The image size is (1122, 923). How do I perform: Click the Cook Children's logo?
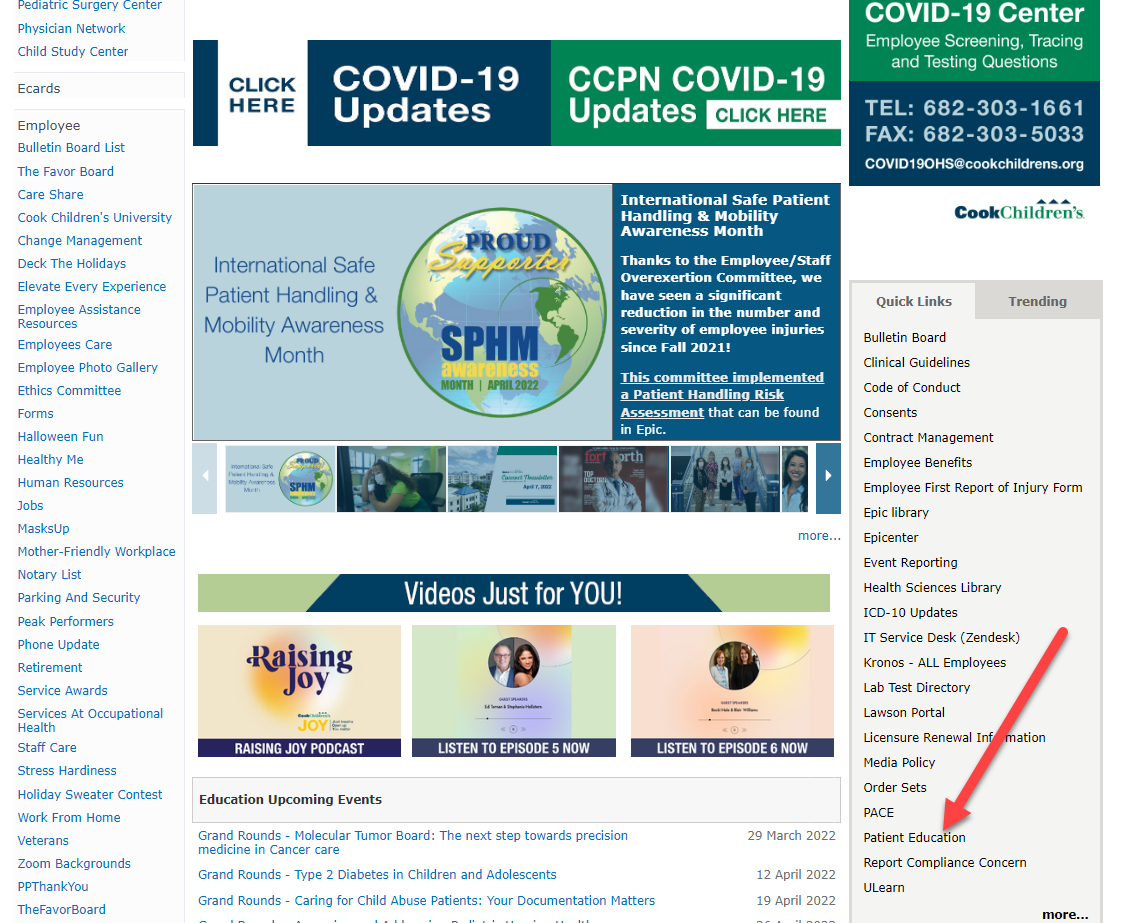tap(1019, 210)
